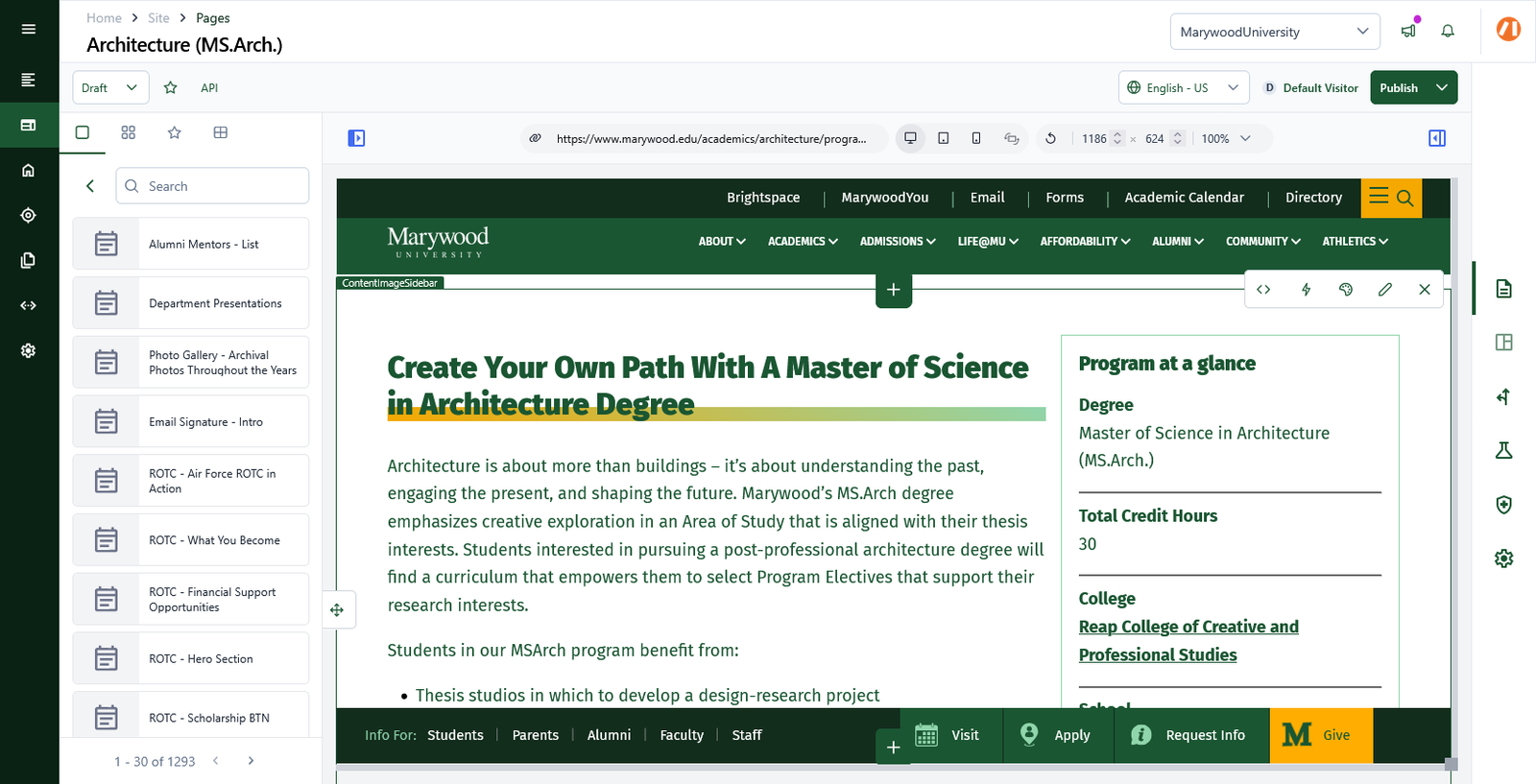The height and width of the screenshot is (784, 1536).
Task: Click the Site breadcrumb
Action: [158, 17]
